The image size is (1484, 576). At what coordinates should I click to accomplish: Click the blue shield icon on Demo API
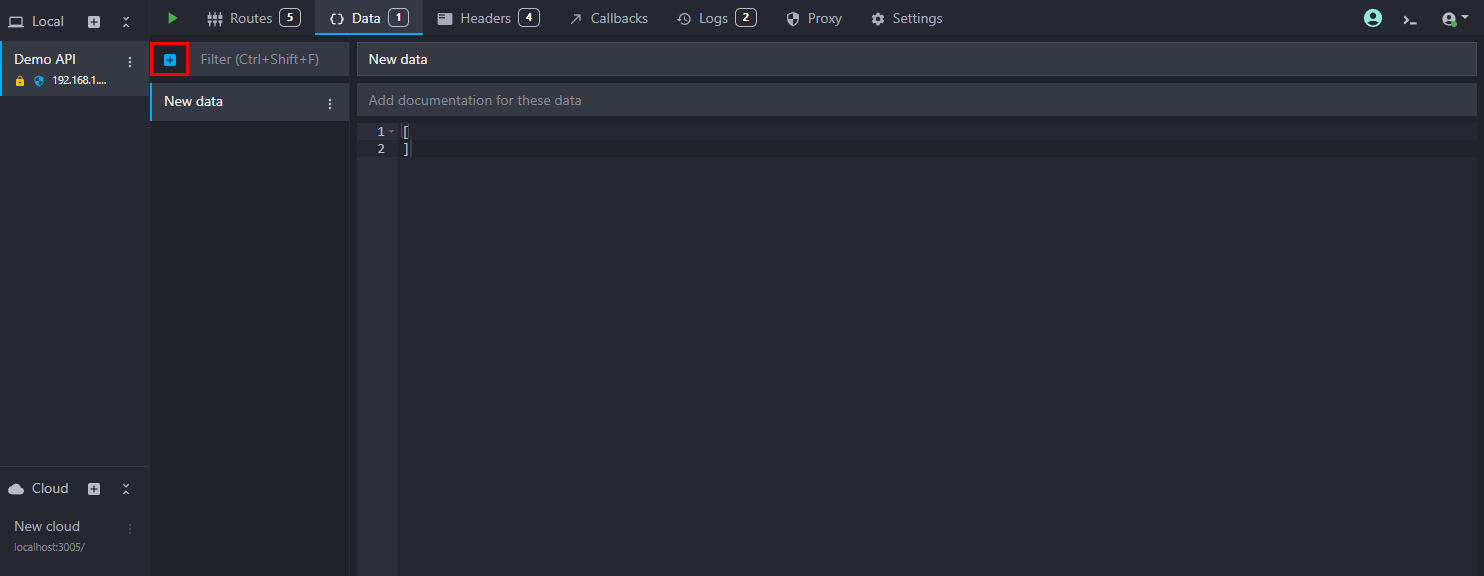39,81
